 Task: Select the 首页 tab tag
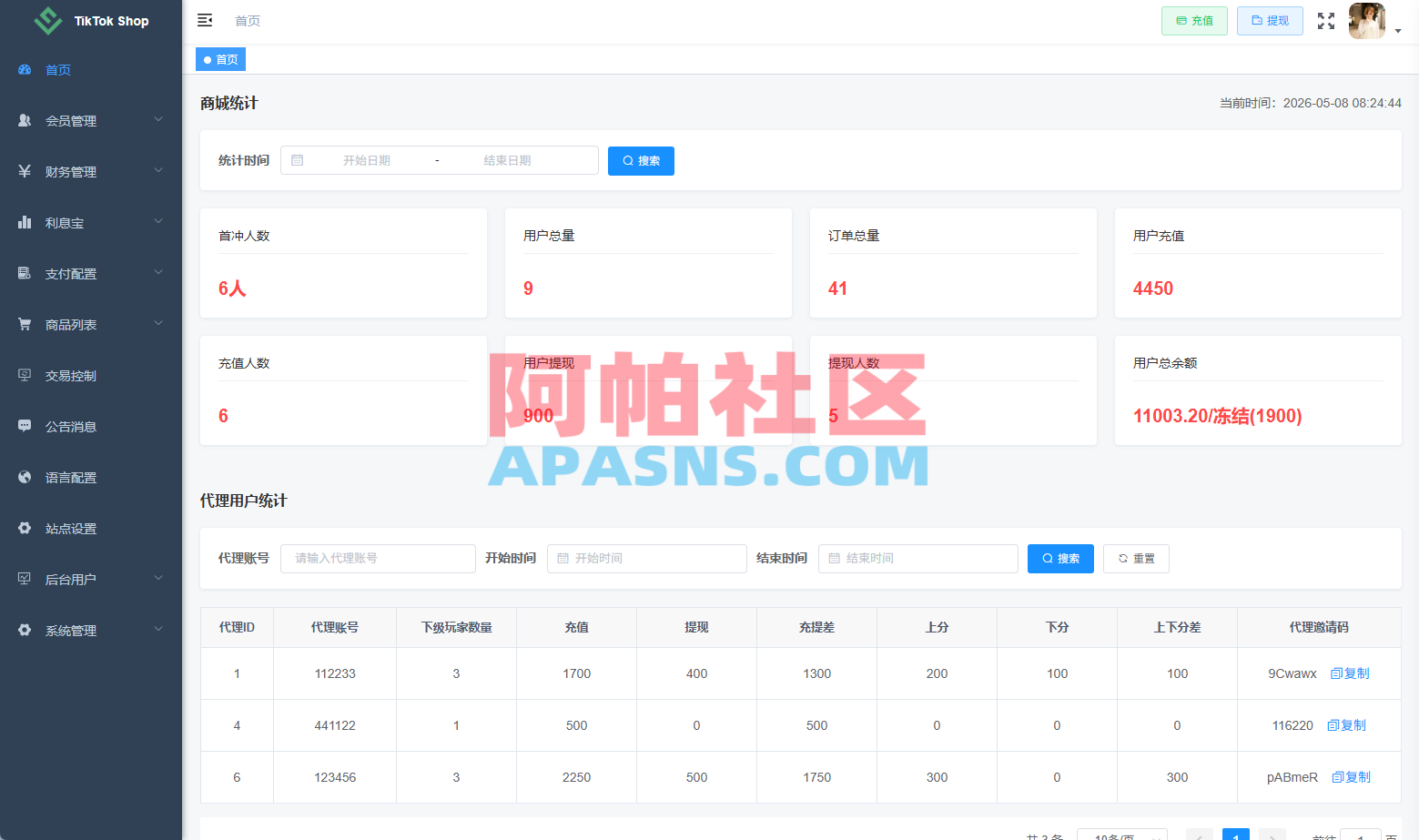click(220, 59)
